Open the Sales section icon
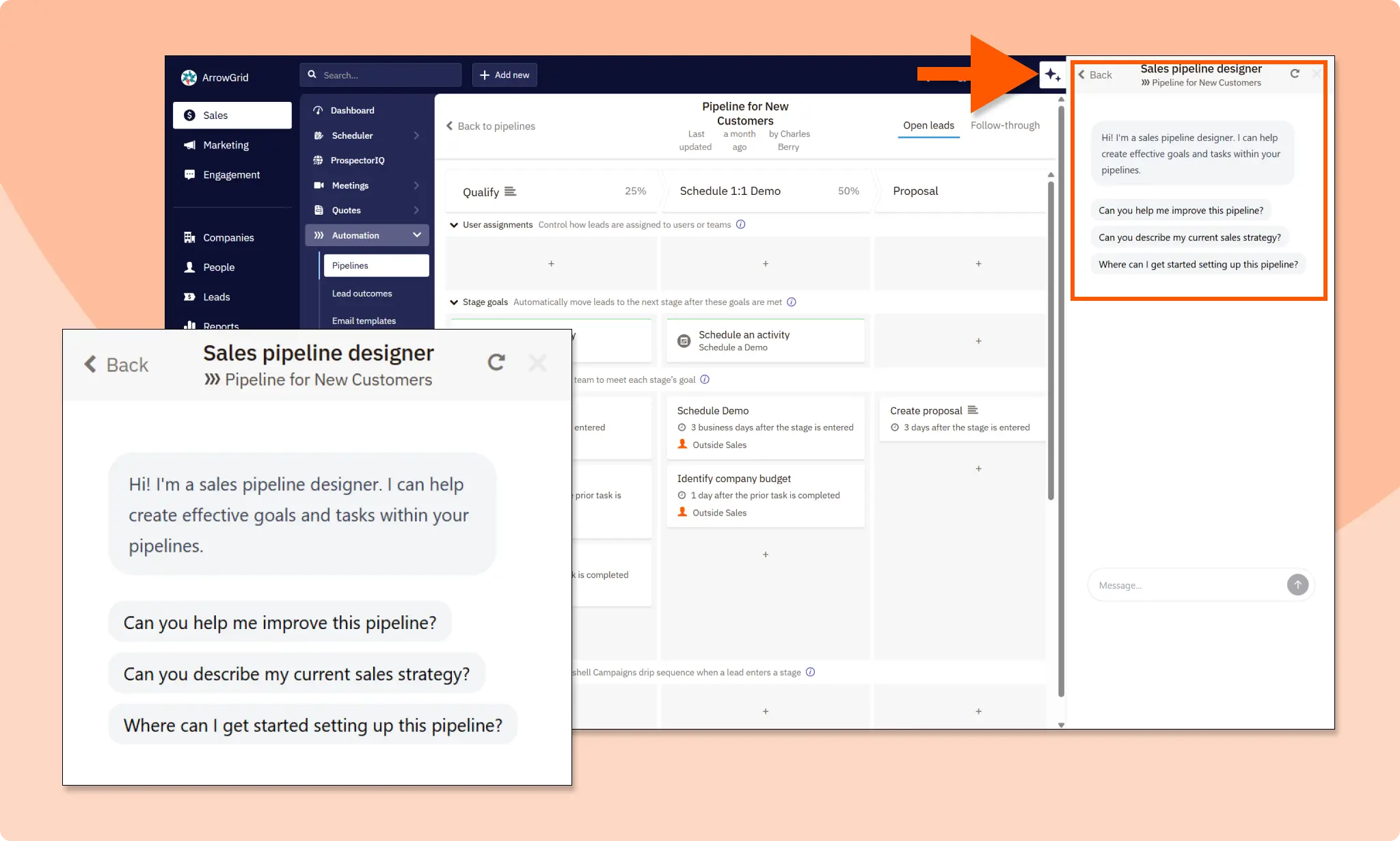This screenshot has height=841, width=1400. coord(190,115)
